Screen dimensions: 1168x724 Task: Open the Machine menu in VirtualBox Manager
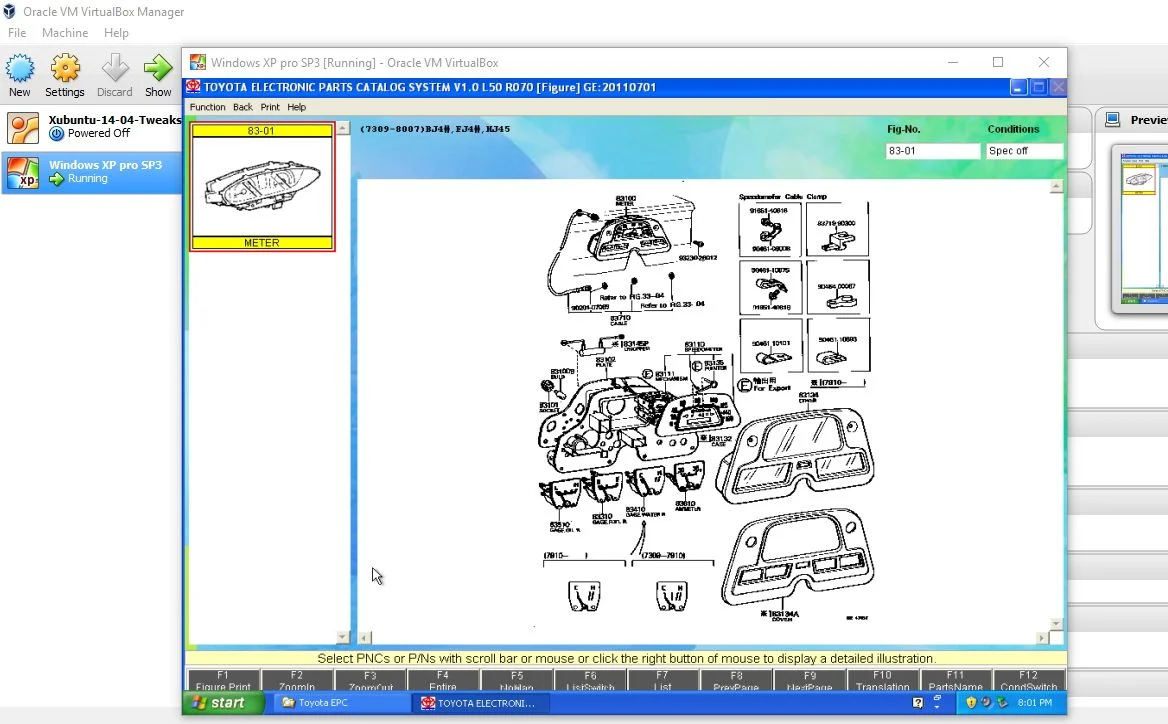65,33
